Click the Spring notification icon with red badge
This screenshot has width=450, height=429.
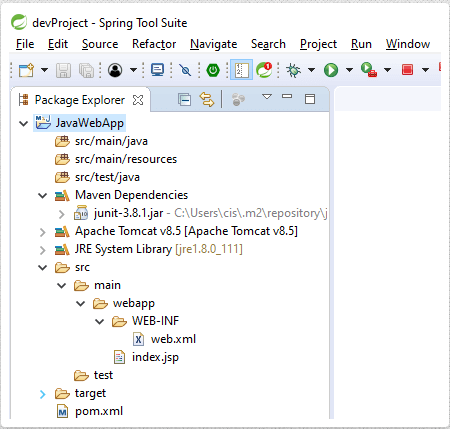pyautogui.click(x=264, y=70)
